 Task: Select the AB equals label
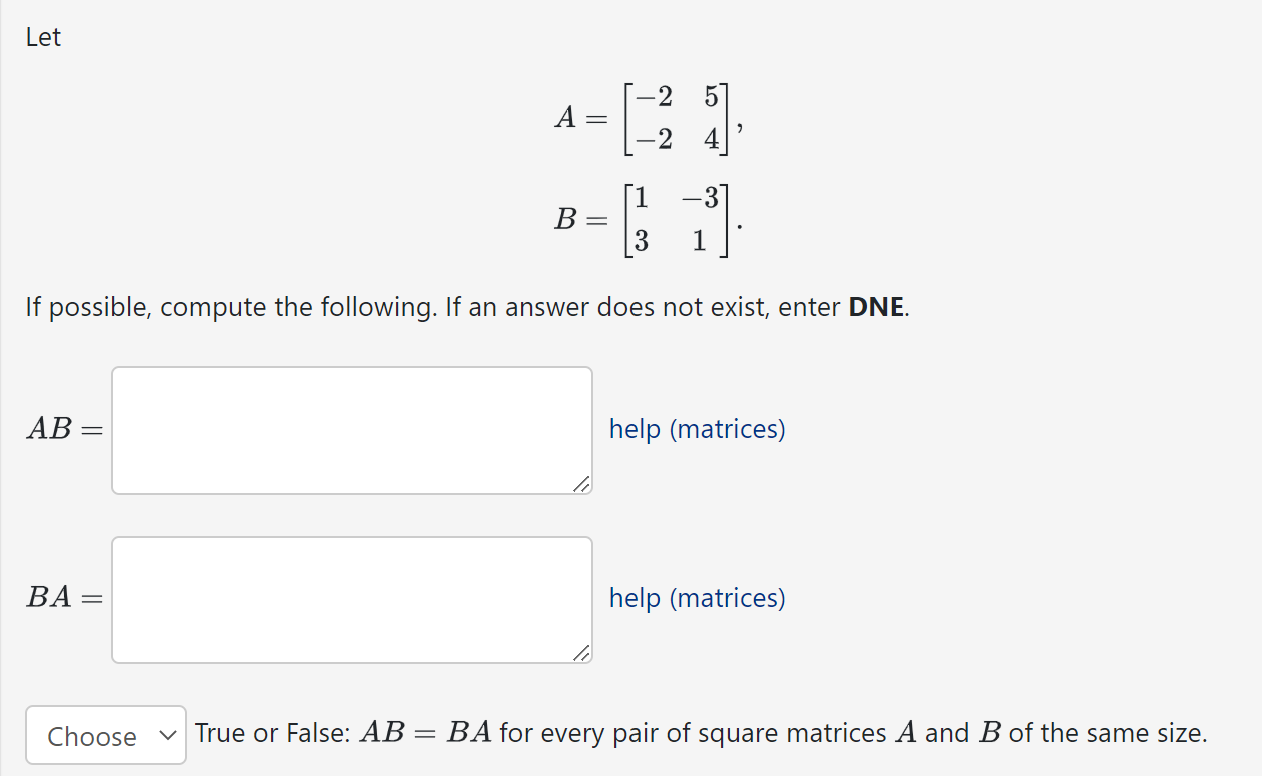pyautogui.click(x=62, y=430)
